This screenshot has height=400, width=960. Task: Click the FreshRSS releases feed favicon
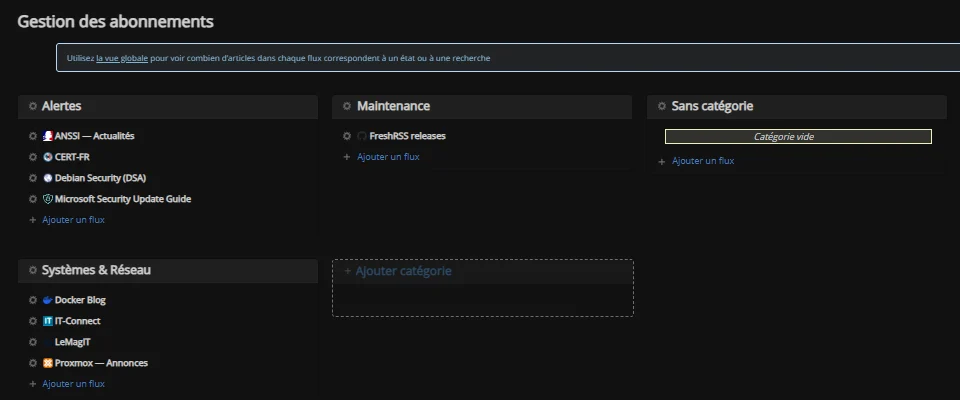pos(362,136)
